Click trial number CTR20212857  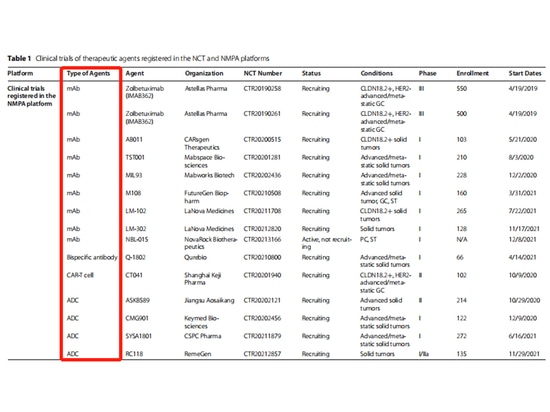click(262, 354)
